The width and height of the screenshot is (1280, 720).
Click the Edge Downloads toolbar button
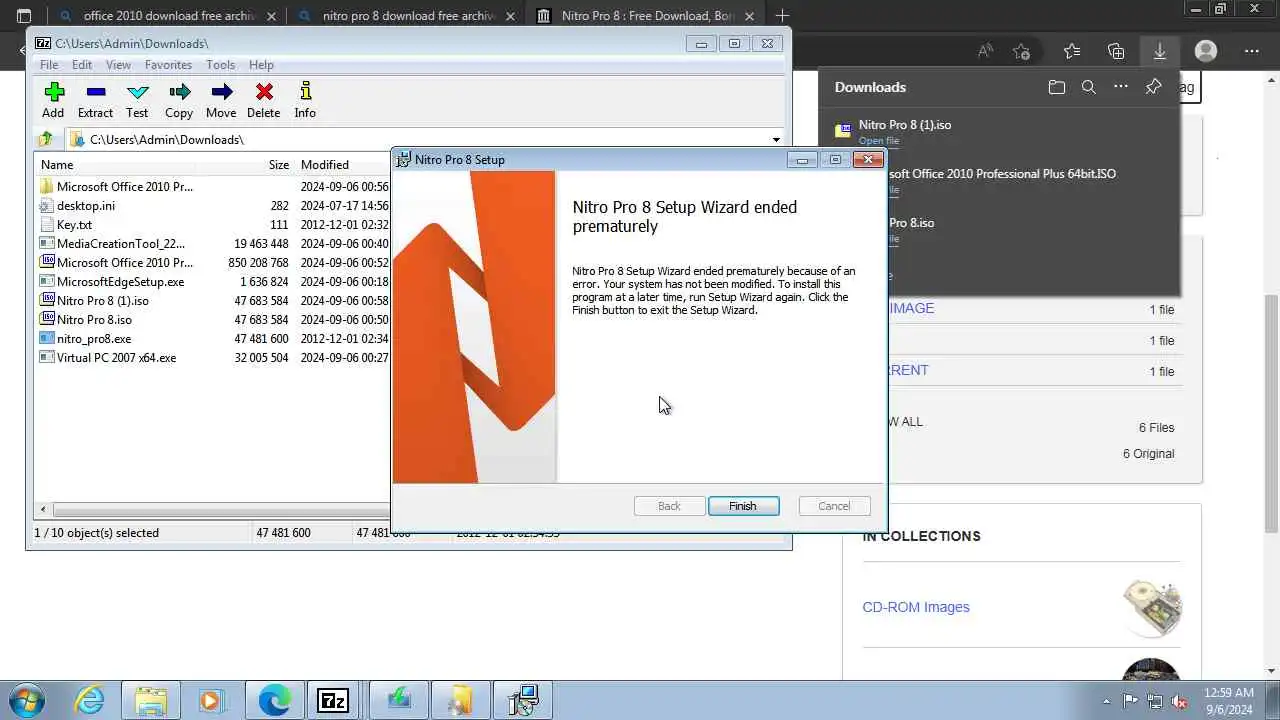coord(1160,51)
